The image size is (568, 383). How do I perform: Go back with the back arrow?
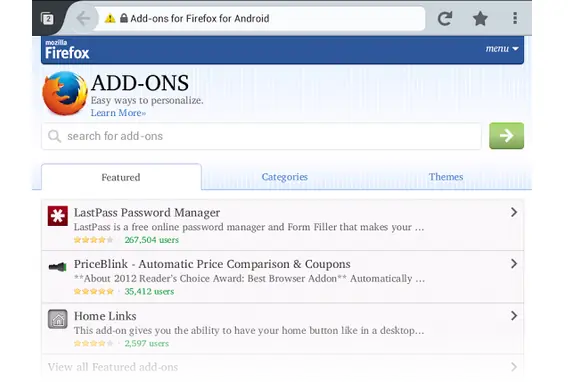tap(83, 18)
